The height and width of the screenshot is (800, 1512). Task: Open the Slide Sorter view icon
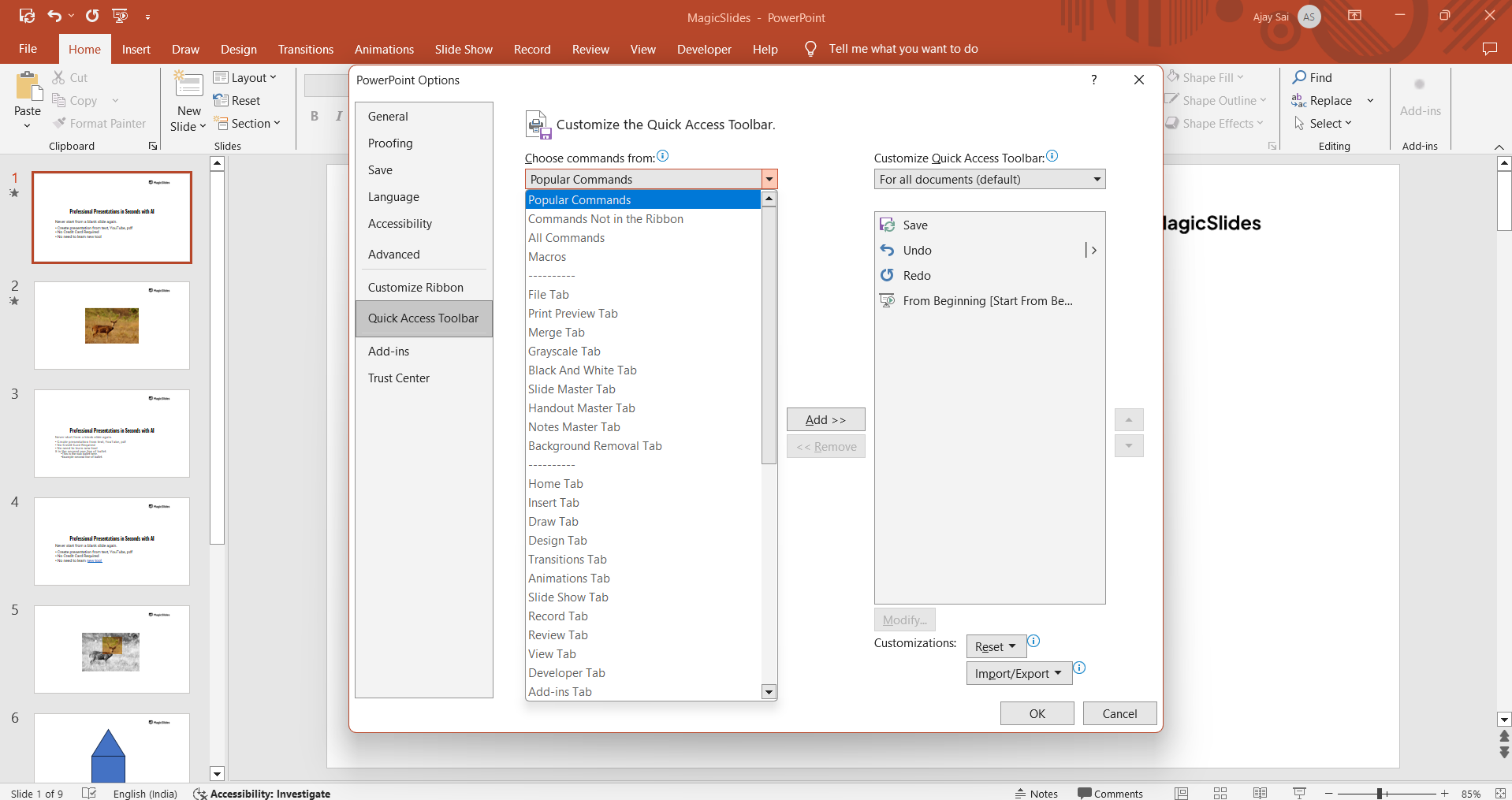coord(1220,793)
